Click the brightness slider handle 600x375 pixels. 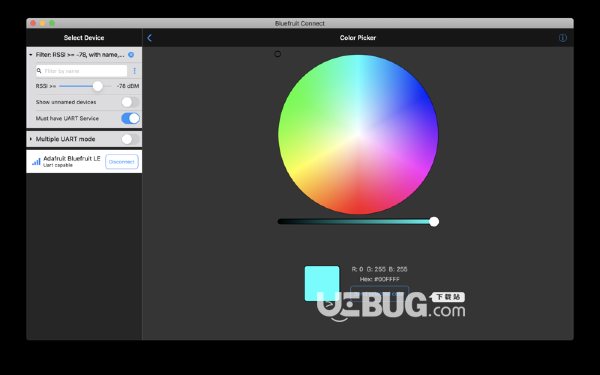point(434,222)
